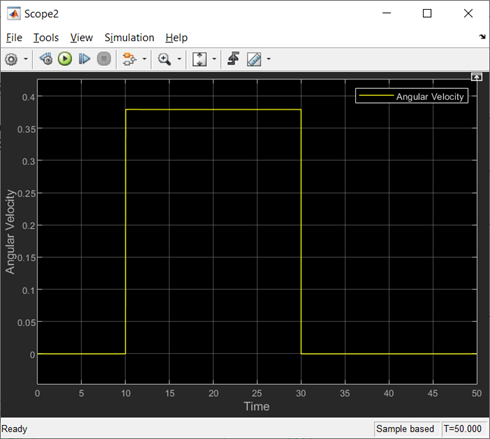Open Configuration Properties gear icon
The width and height of the screenshot is (490, 439).
[11, 59]
